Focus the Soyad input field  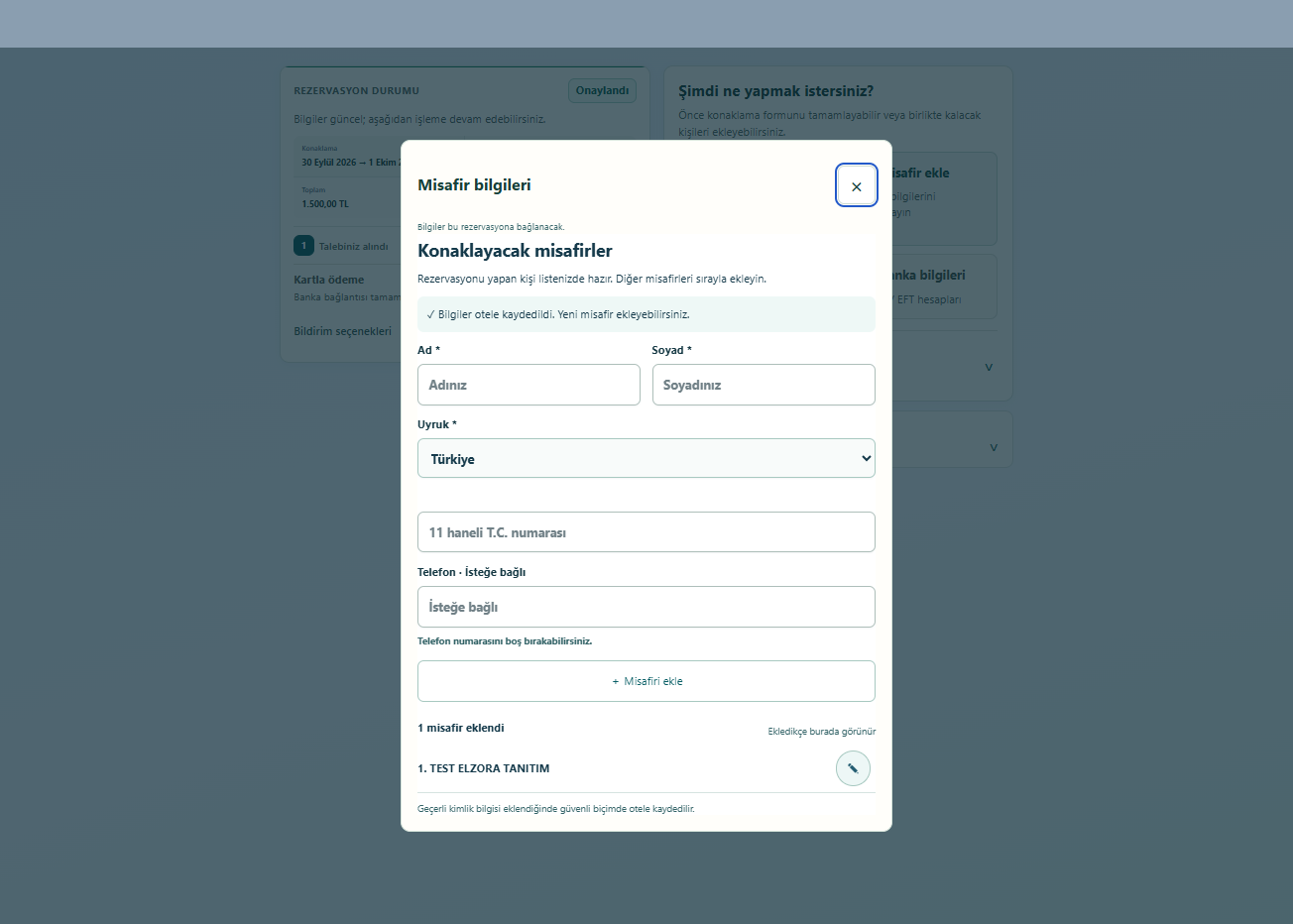pyautogui.click(x=764, y=385)
